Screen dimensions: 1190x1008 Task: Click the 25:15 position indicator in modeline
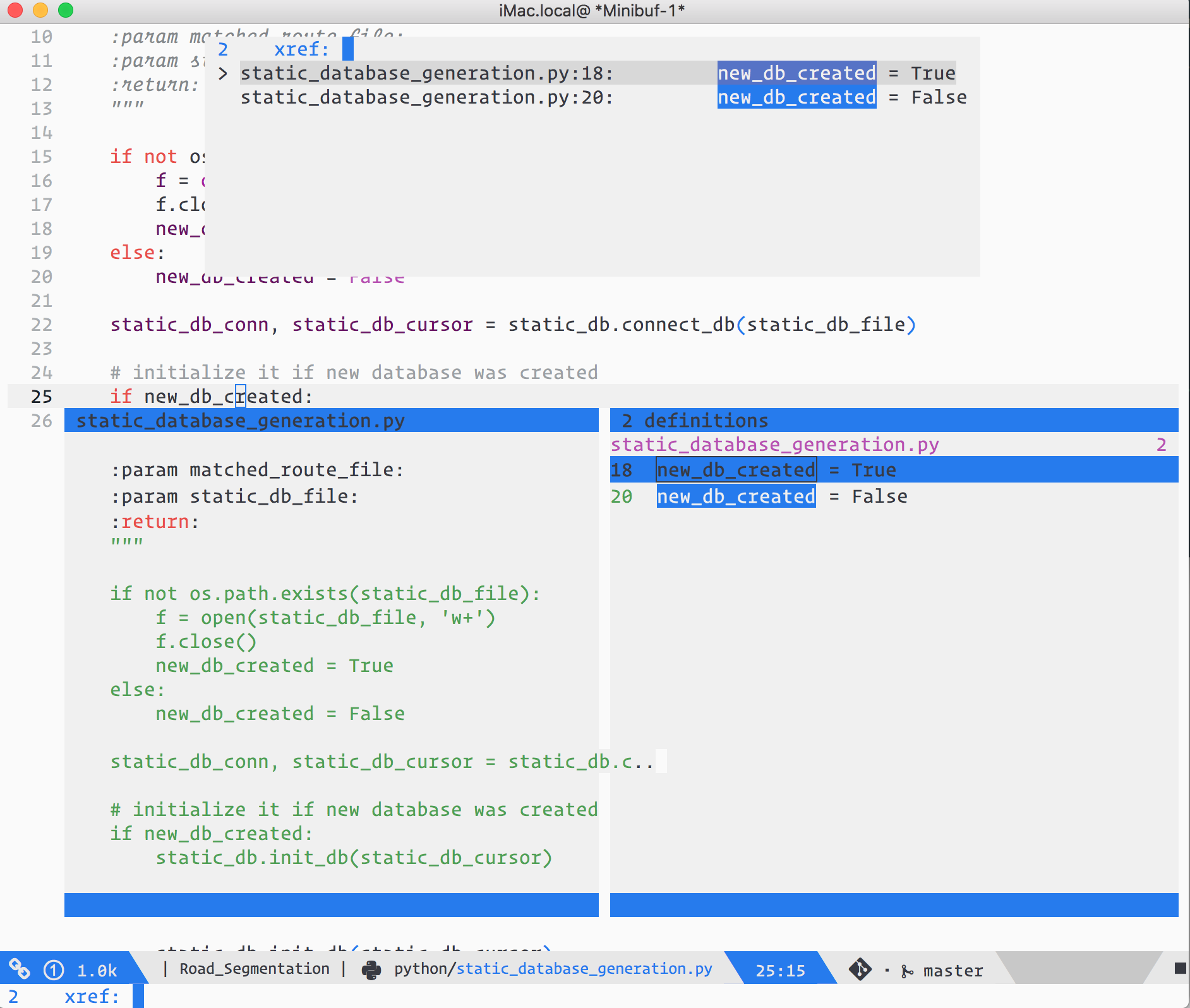click(x=782, y=969)
